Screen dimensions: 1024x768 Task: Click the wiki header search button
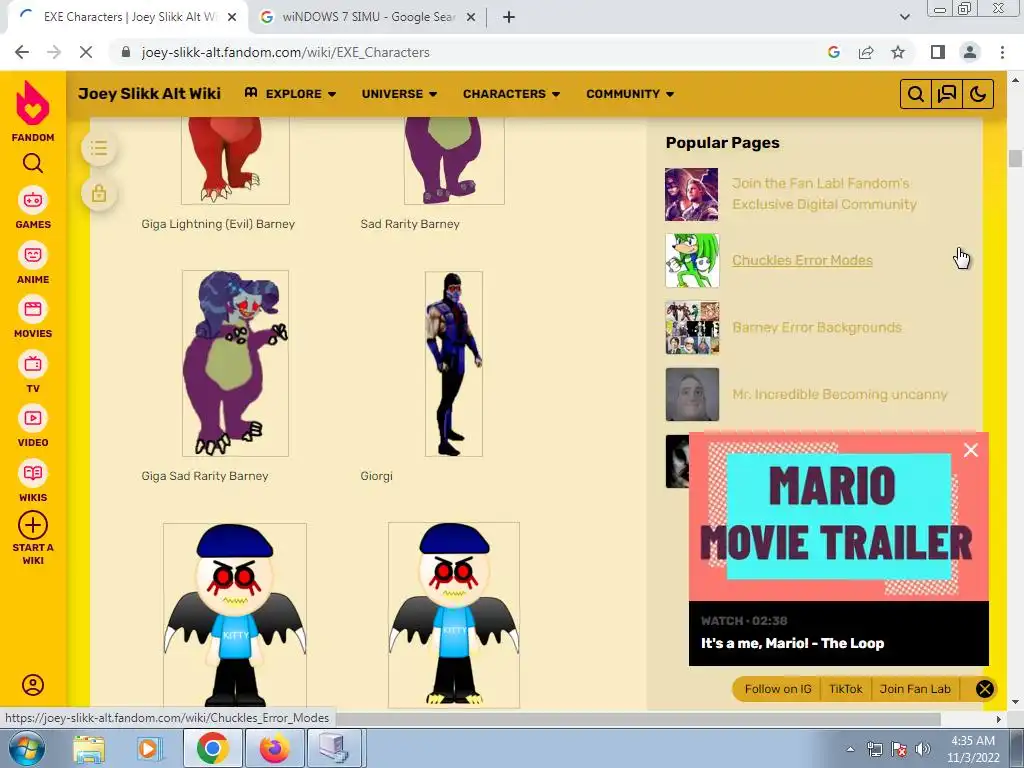[916, 94]
